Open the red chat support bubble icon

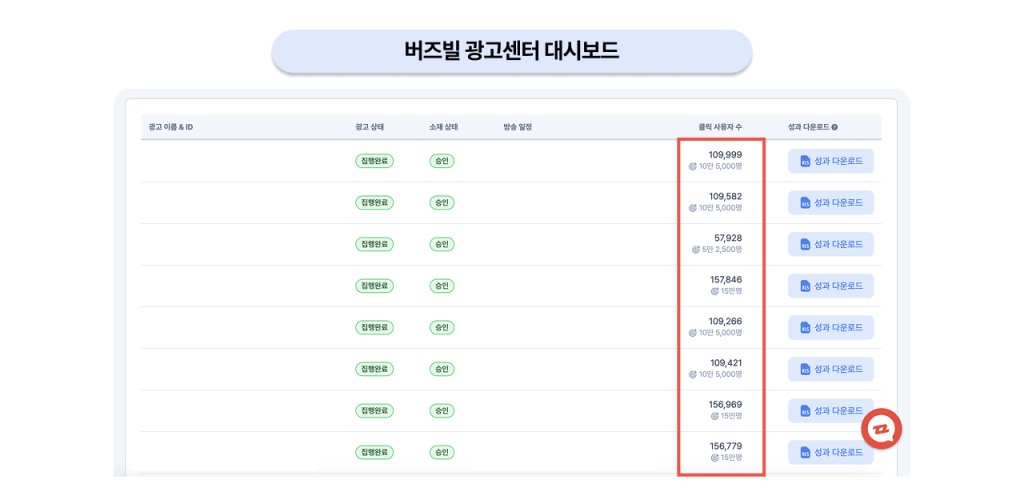tap(881, 429)
